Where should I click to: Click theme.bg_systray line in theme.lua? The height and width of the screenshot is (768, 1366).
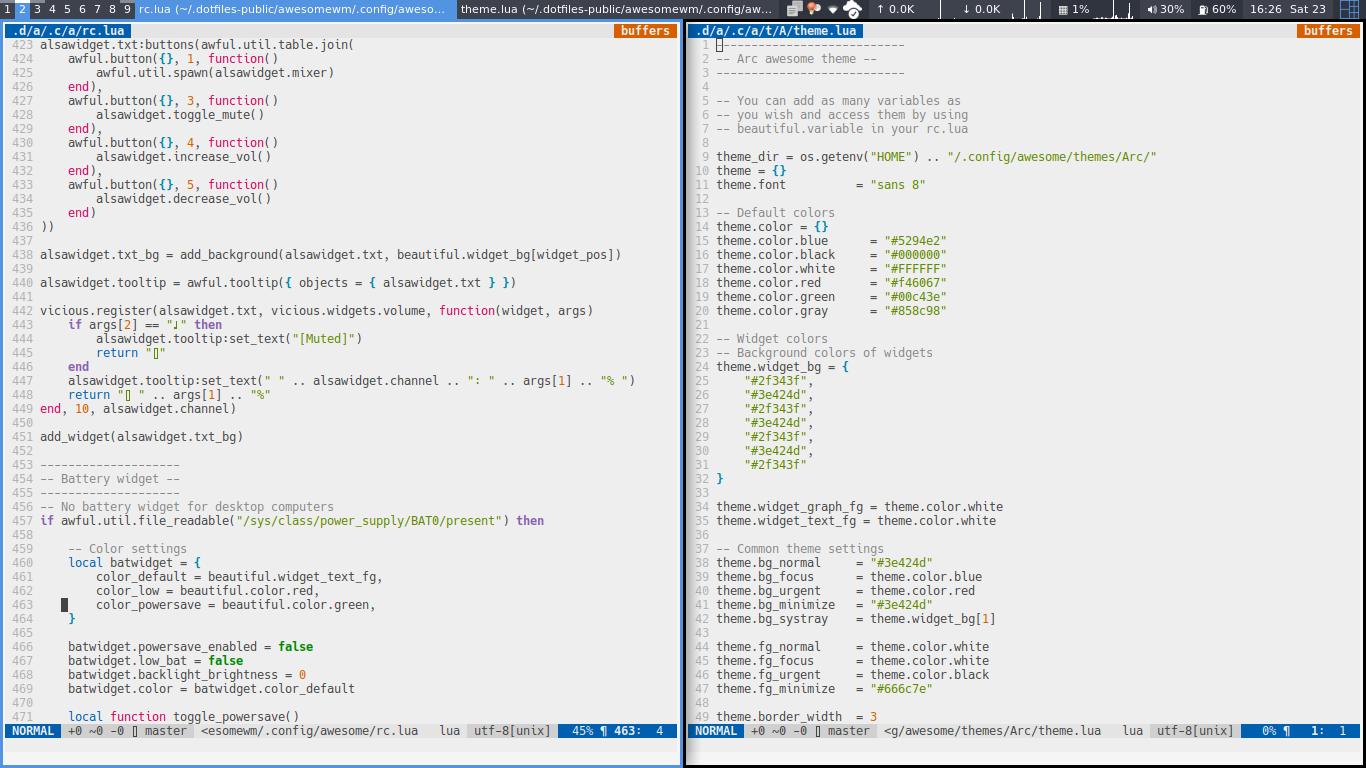tap(856, 619)
